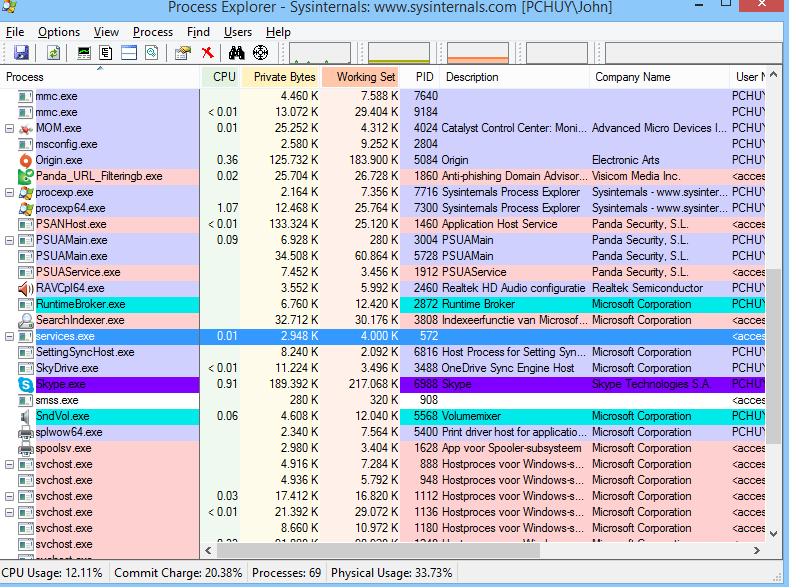
Task: Click the horizontal scrollbar left arrow
Action: pos(208,551)
